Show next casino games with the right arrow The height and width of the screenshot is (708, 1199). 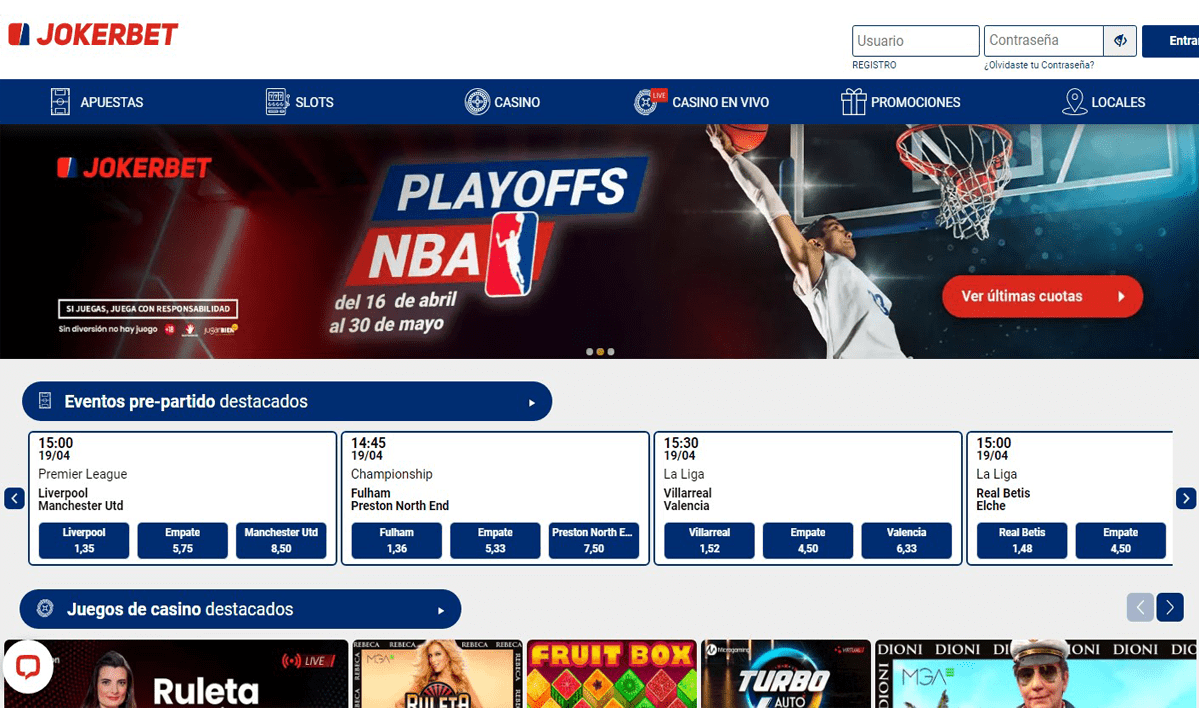[x=1170, y=608]
